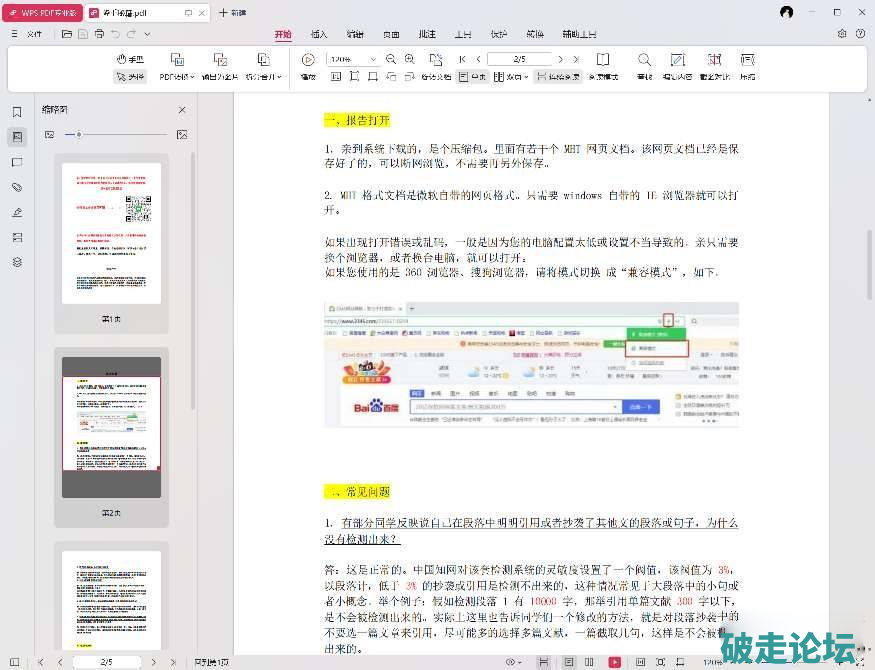Screen dimensions: 875x670
Task: Switch to the Insert ribbon tab
Action: (x=319, y=34)
